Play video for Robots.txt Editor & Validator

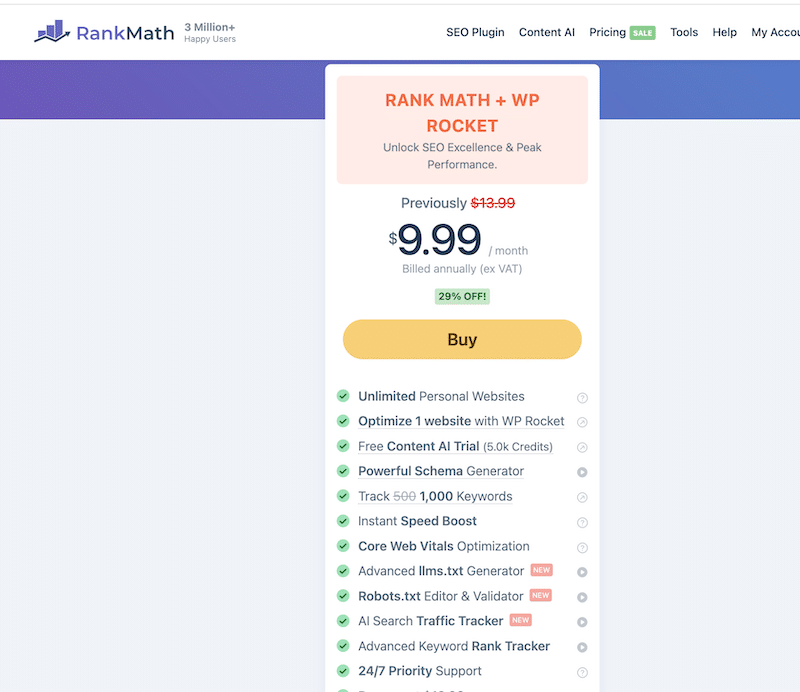pos(582,595)
